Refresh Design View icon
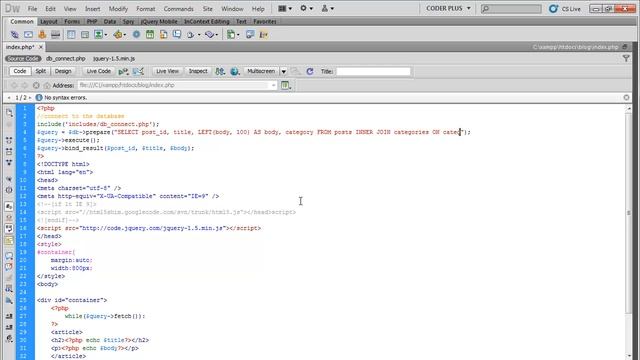Screen dimensions: 640x360 pos(310,71)
